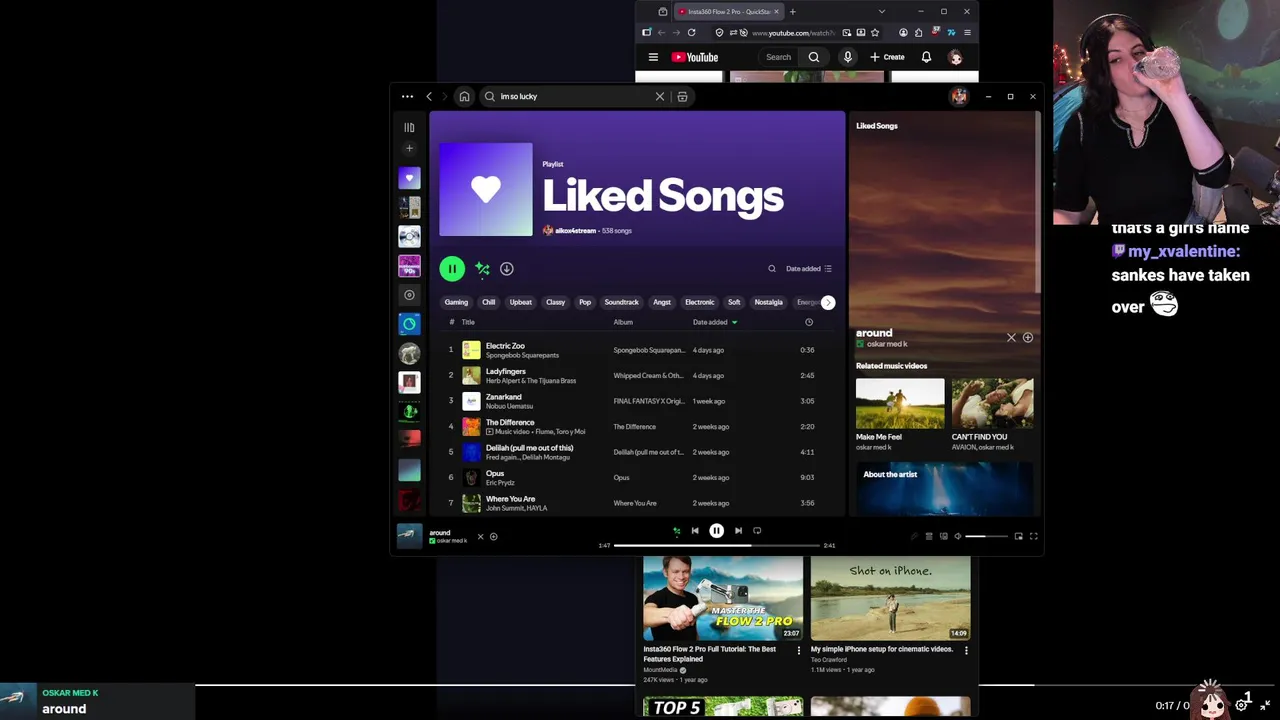Open the Date added sort dropdown

pos(809,269)
